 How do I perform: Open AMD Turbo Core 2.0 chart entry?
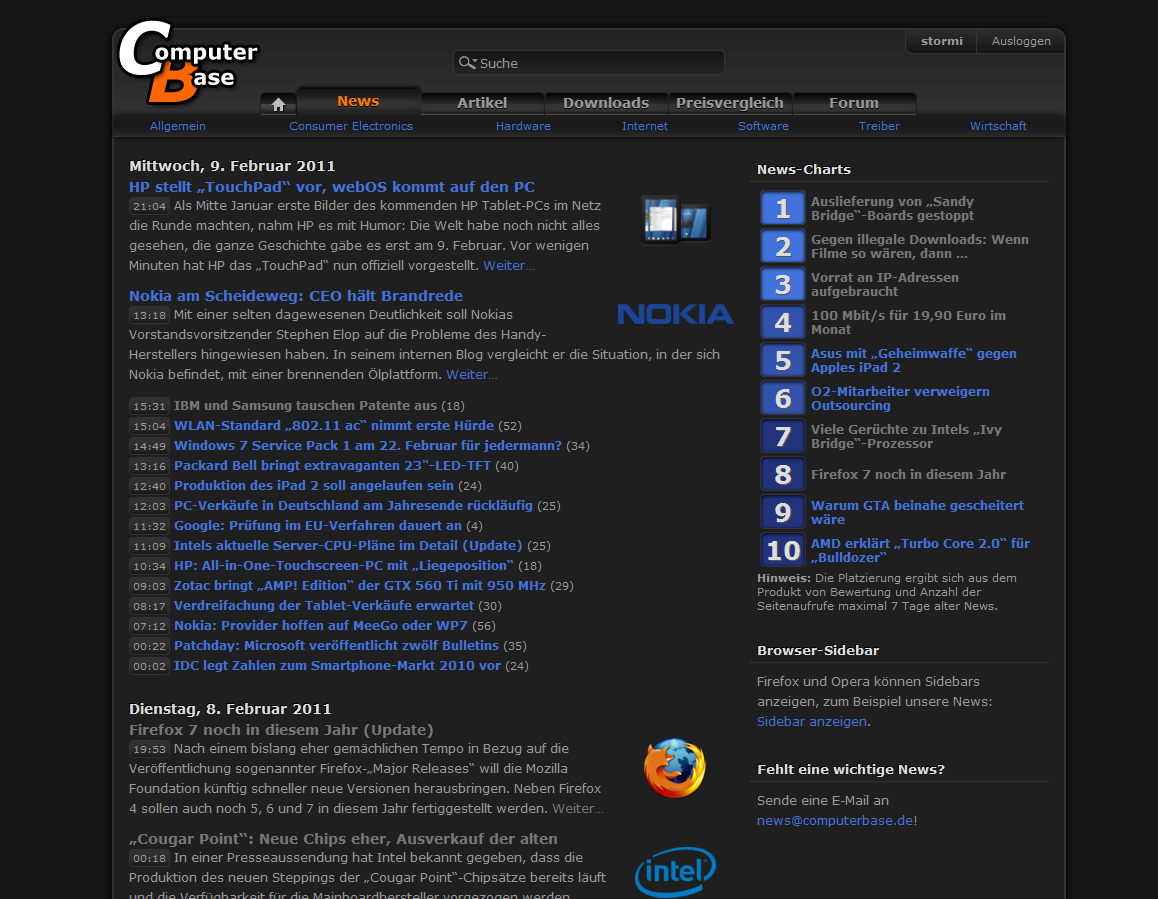[920, 550]
